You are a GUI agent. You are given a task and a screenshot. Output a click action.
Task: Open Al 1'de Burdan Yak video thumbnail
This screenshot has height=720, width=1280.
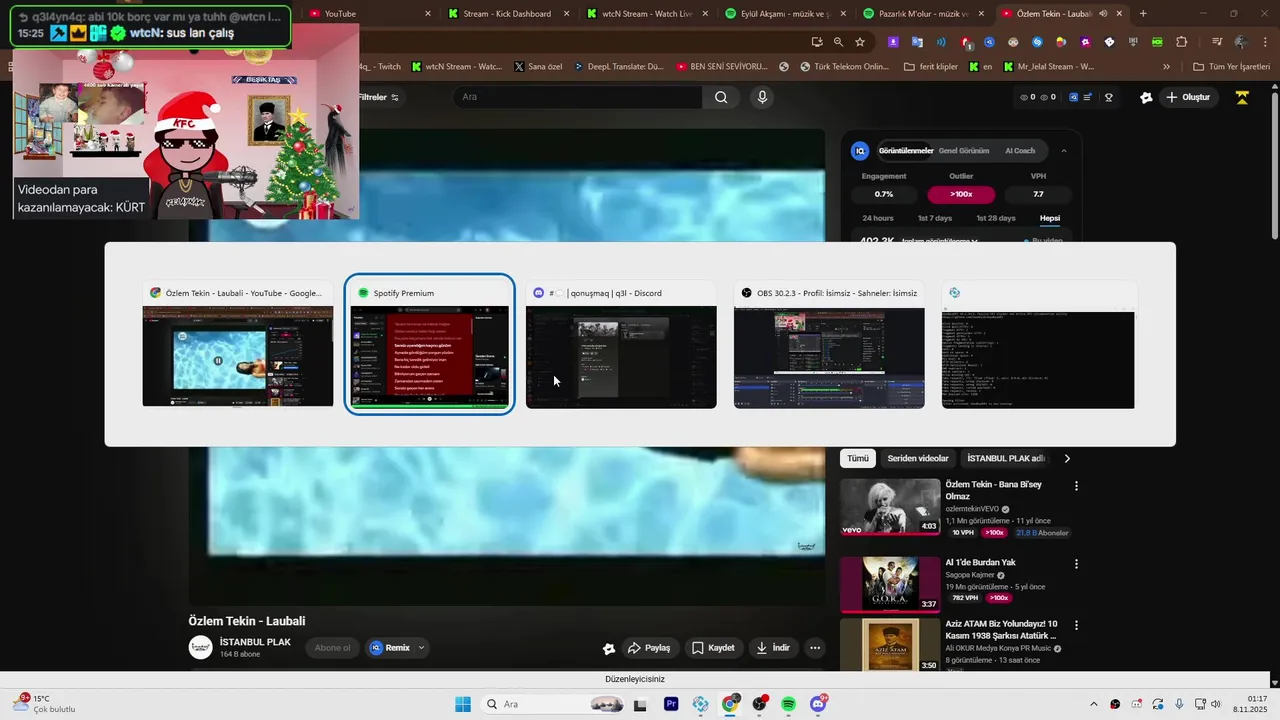click(x=890, y=584)
